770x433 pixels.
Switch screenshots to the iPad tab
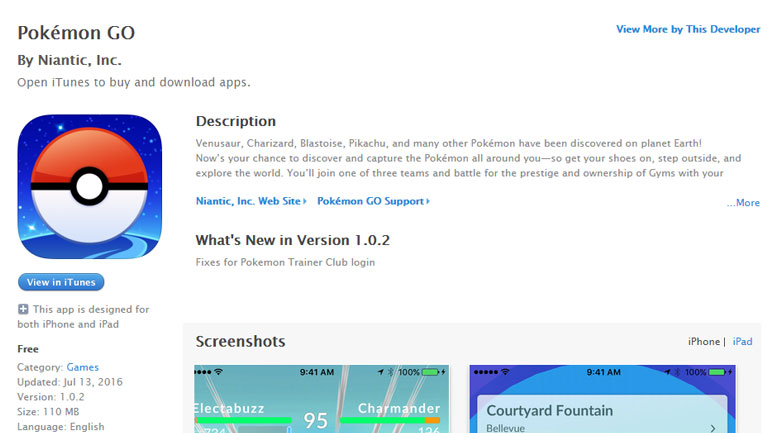point(742,342)
